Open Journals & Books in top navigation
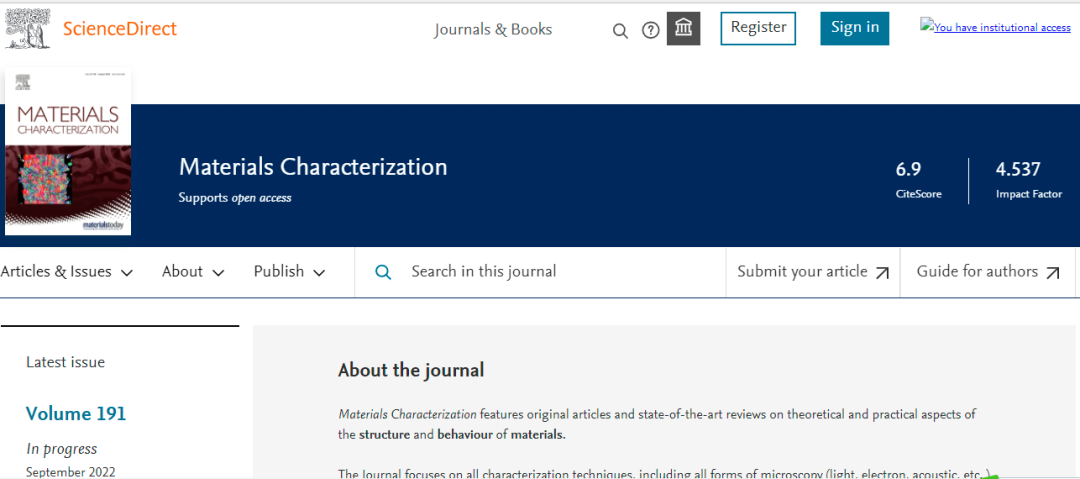1080x479 pixels. 493,29
